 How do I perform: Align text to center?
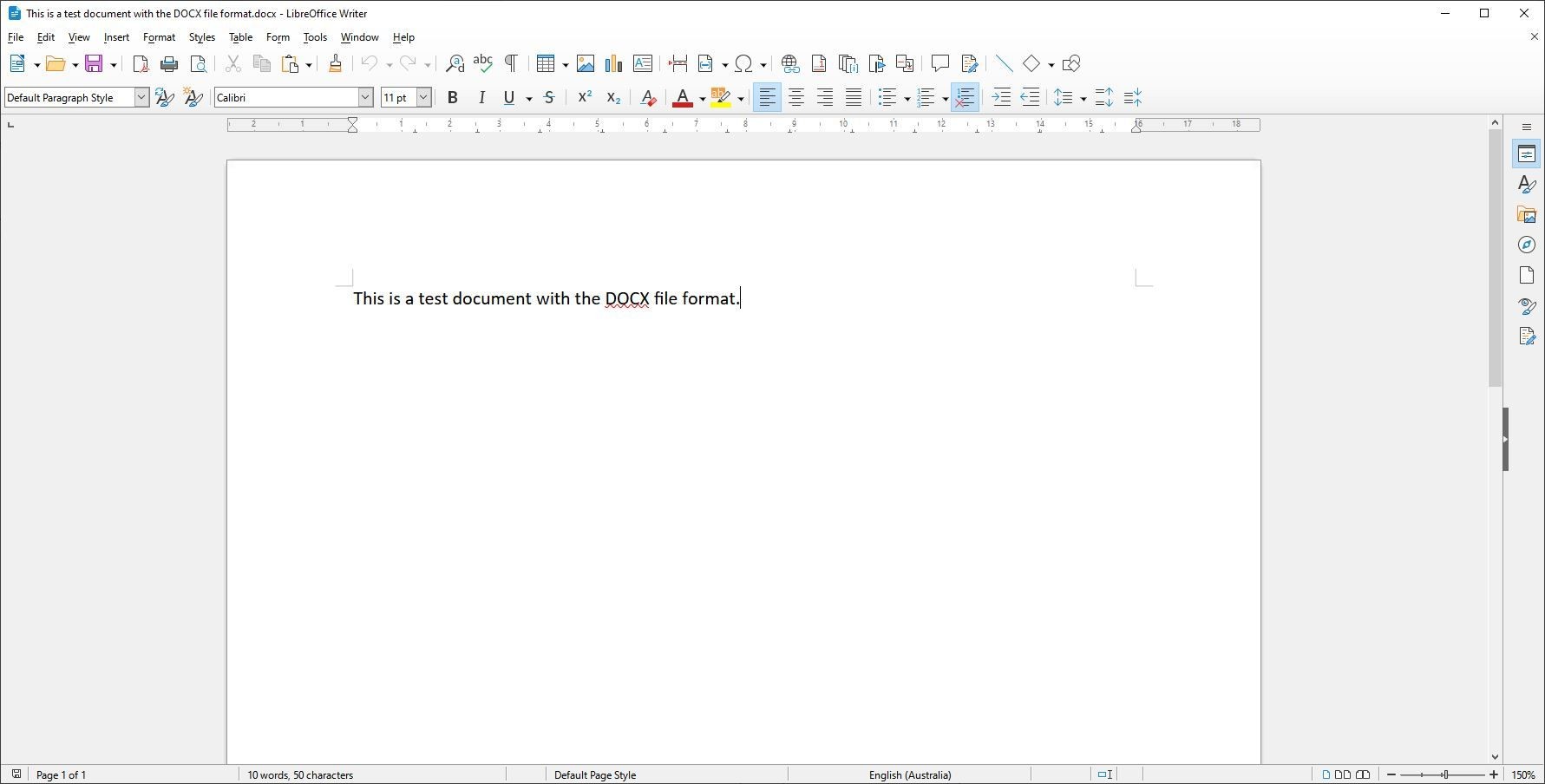click(795, 97)
